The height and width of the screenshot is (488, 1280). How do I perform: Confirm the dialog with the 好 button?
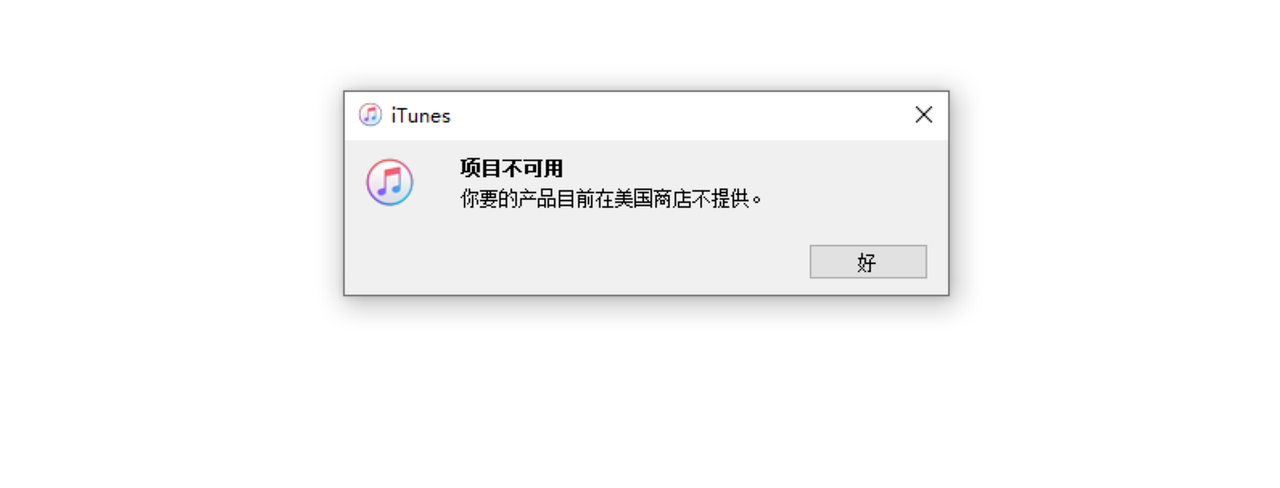coord(868,262)
